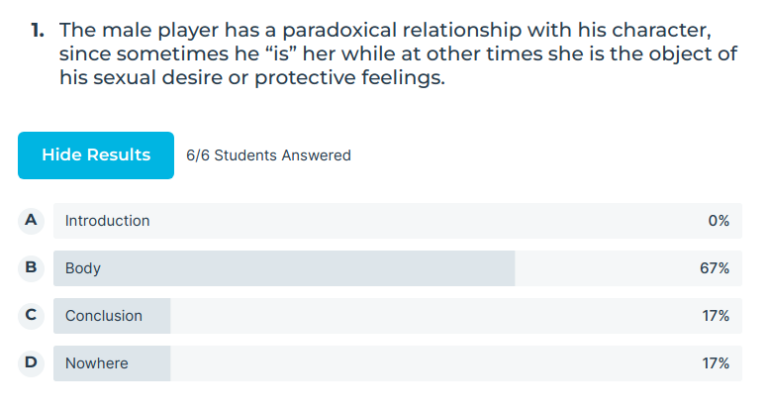Click the filled end of Conclusion's result bar
Screen dimensions: 768x409
pyautogui.click(x=160, y=316)
